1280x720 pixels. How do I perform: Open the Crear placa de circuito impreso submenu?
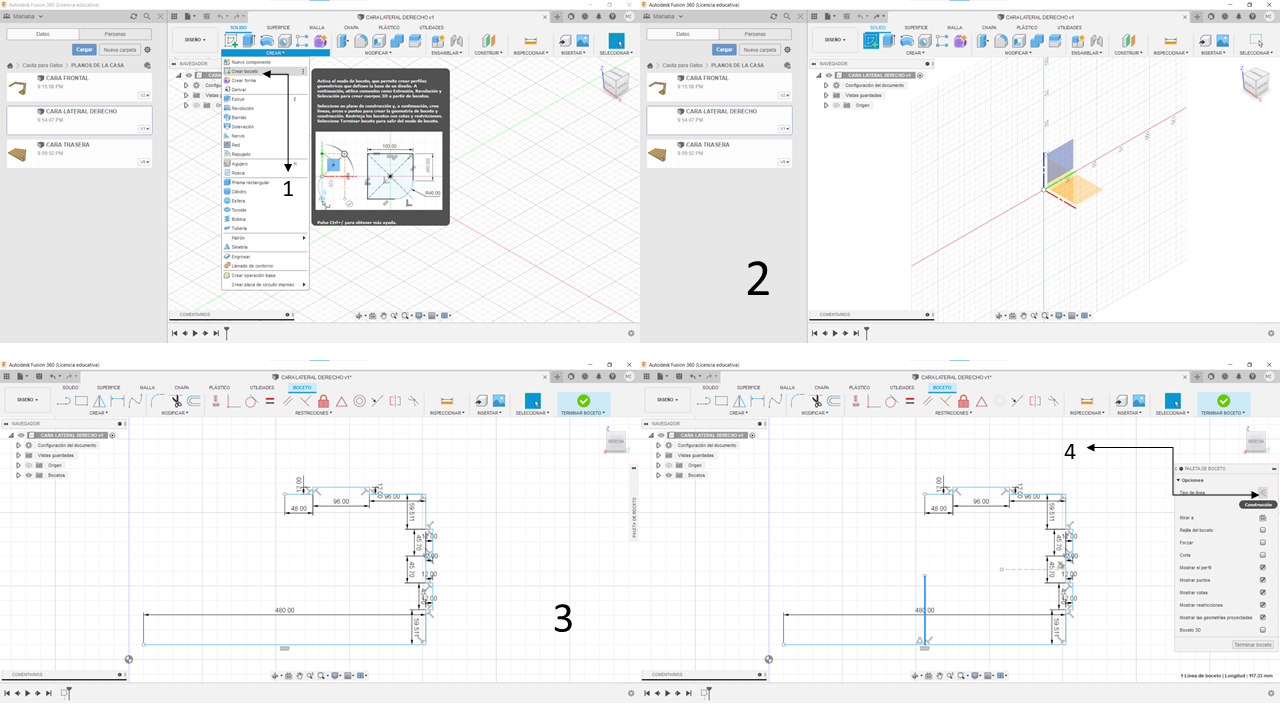tap(265, 284)
